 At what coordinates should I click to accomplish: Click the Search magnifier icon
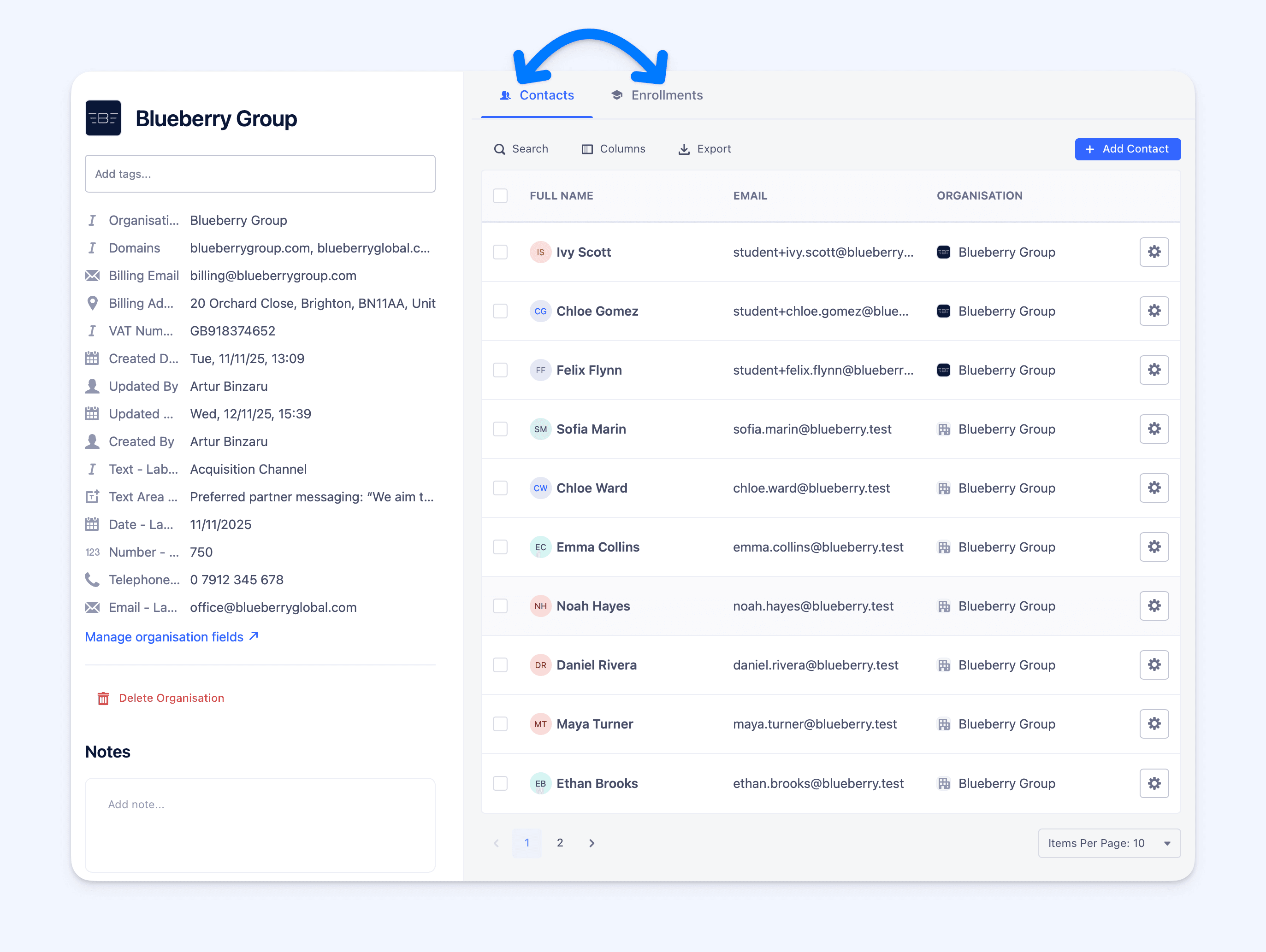(499, 149)
